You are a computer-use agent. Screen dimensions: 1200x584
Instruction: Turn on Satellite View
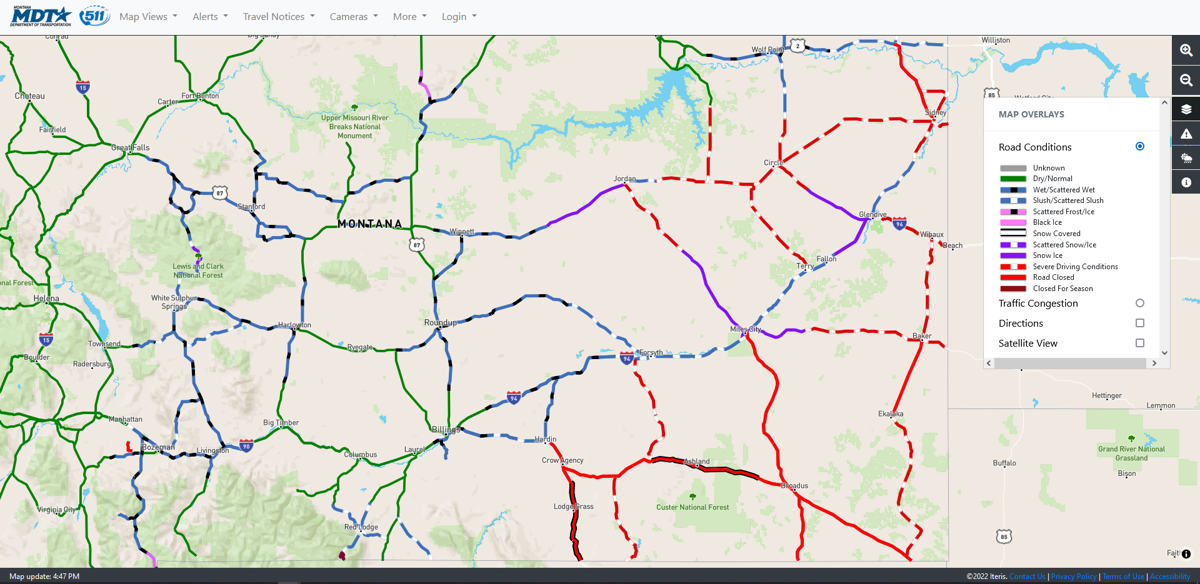1139,343
